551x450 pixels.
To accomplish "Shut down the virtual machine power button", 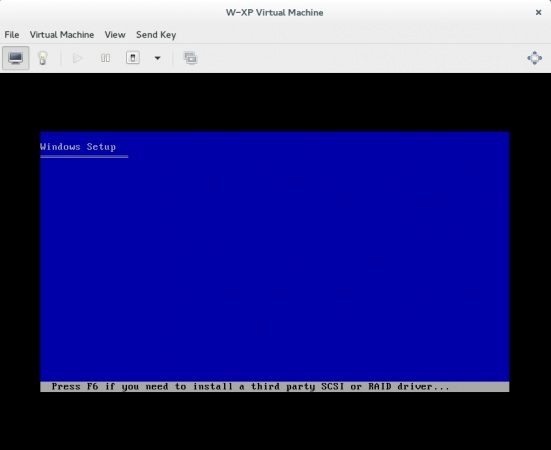I will coord(133,58).
